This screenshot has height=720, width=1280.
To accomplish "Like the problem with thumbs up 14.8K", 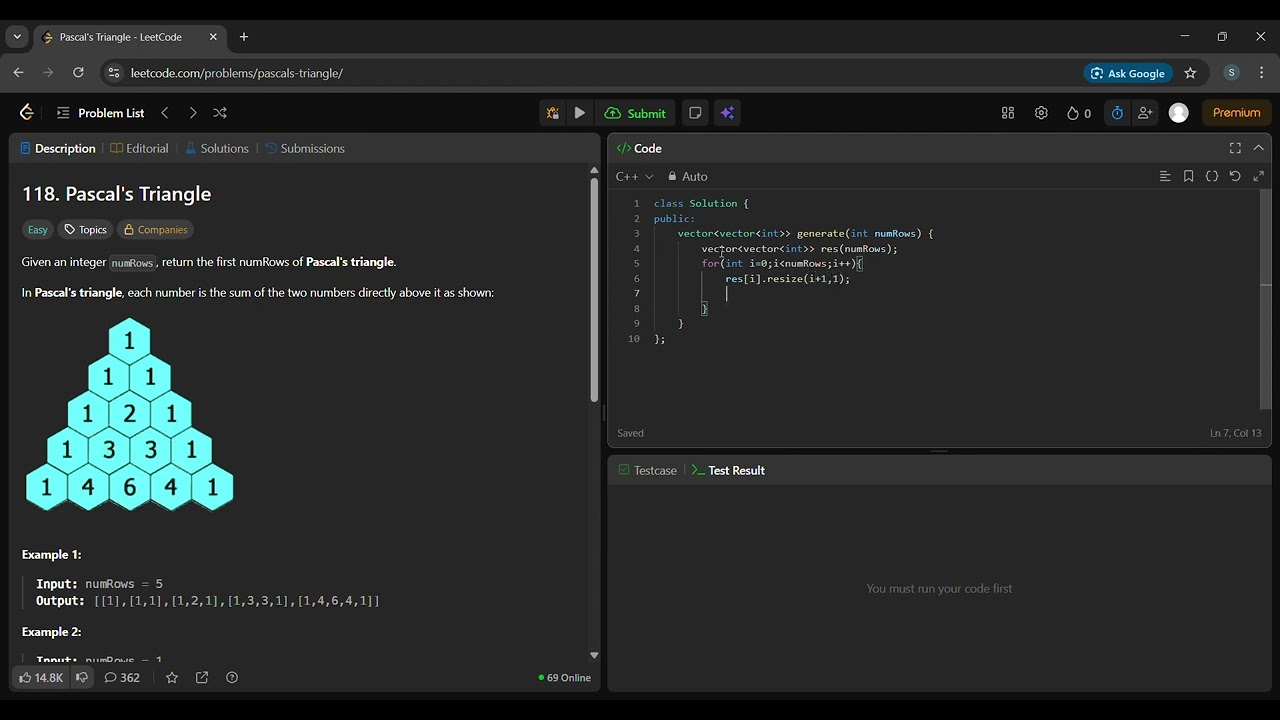I will coord(41,677).
